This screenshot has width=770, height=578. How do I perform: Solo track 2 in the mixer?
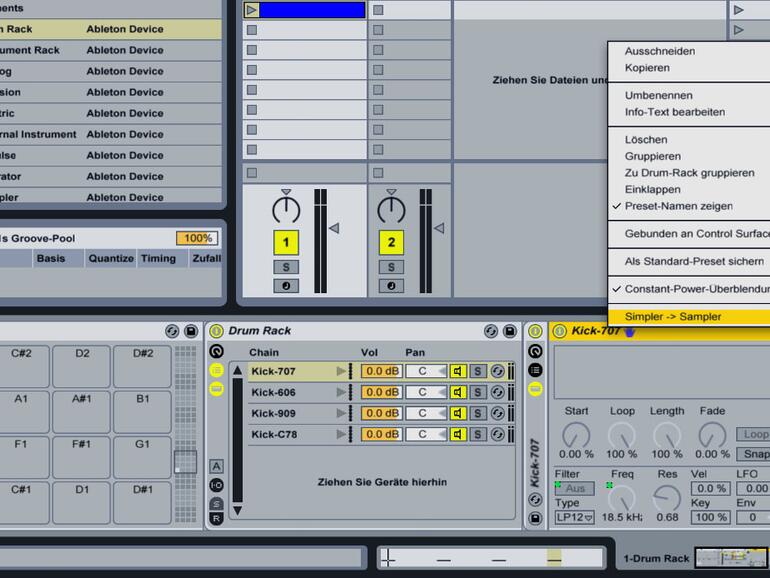[391, 267]
